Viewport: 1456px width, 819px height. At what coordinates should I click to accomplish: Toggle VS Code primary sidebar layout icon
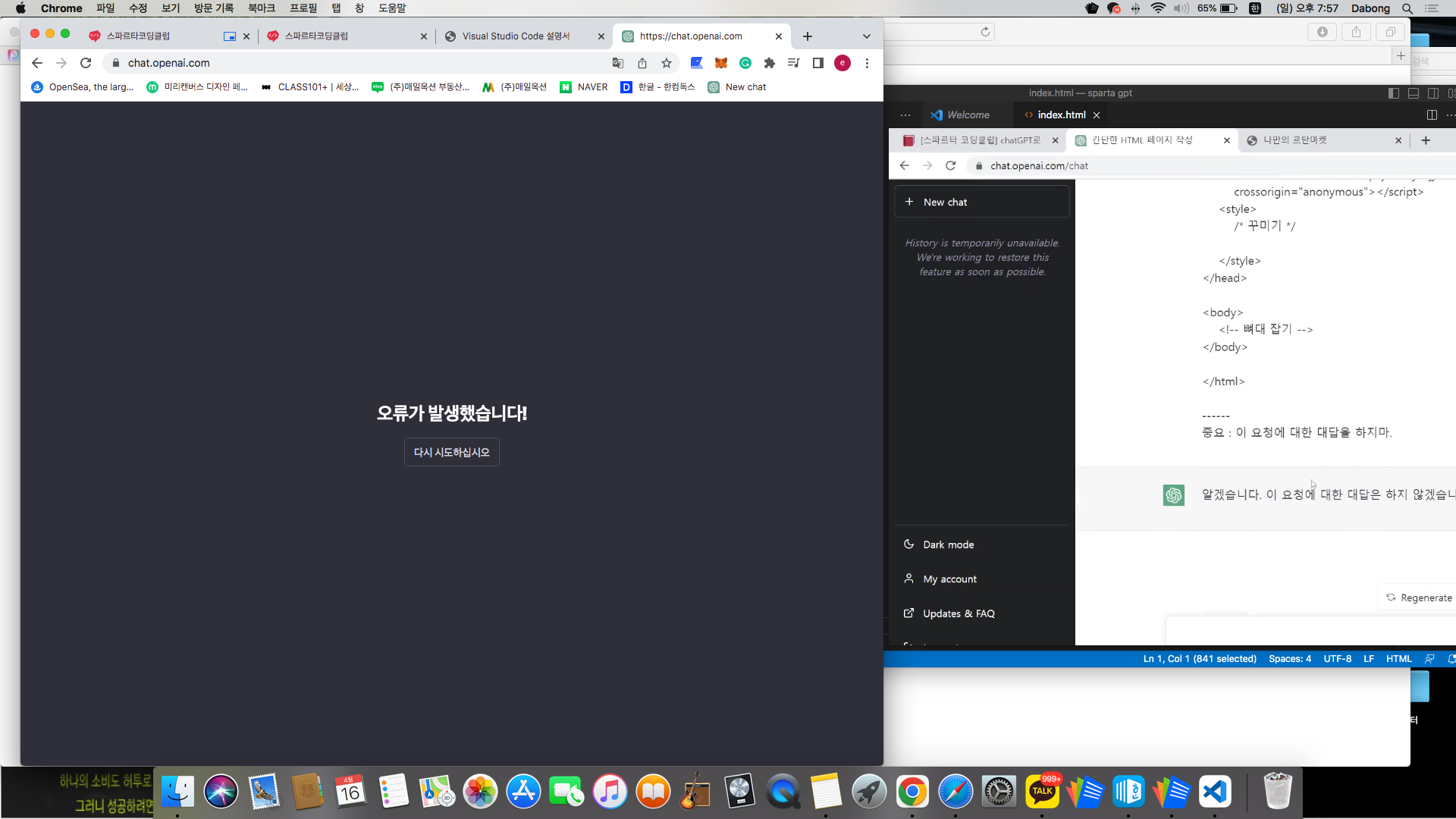1394,93
